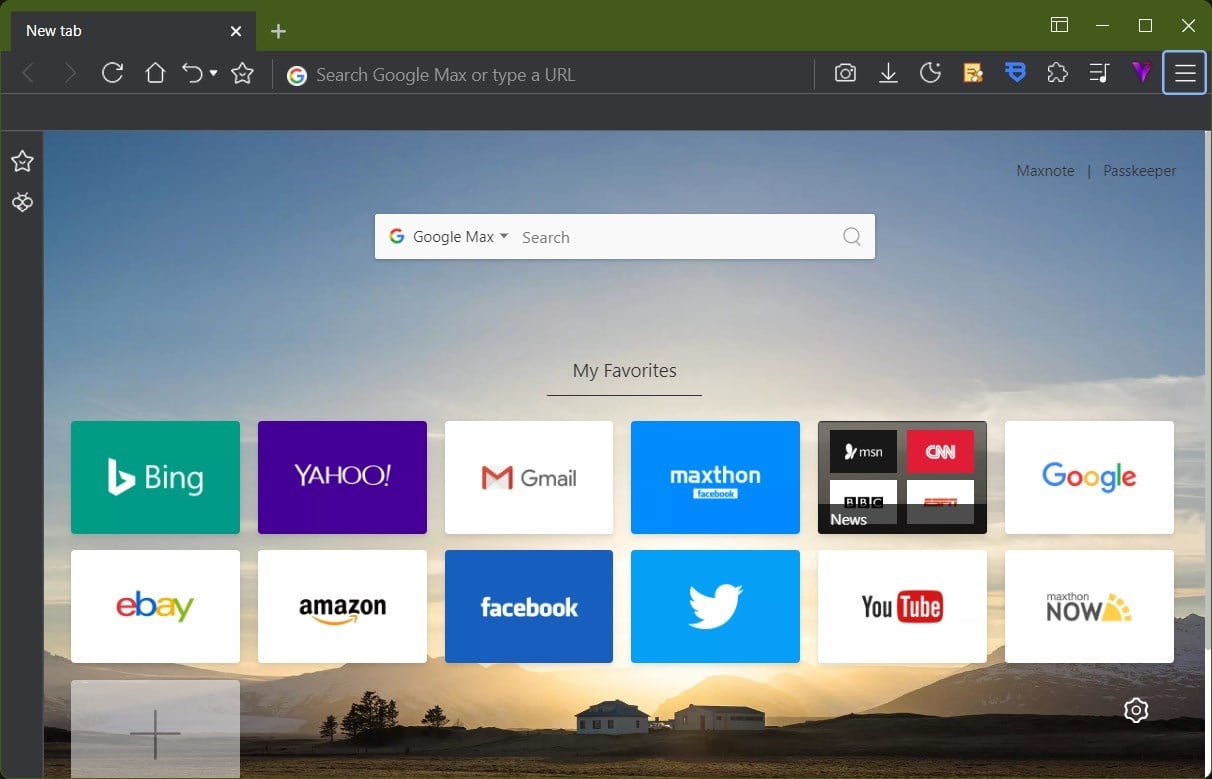Screen dimensions: 1212x779
Task: Open the extensions puzzle icon
Action: (1057, 73)
